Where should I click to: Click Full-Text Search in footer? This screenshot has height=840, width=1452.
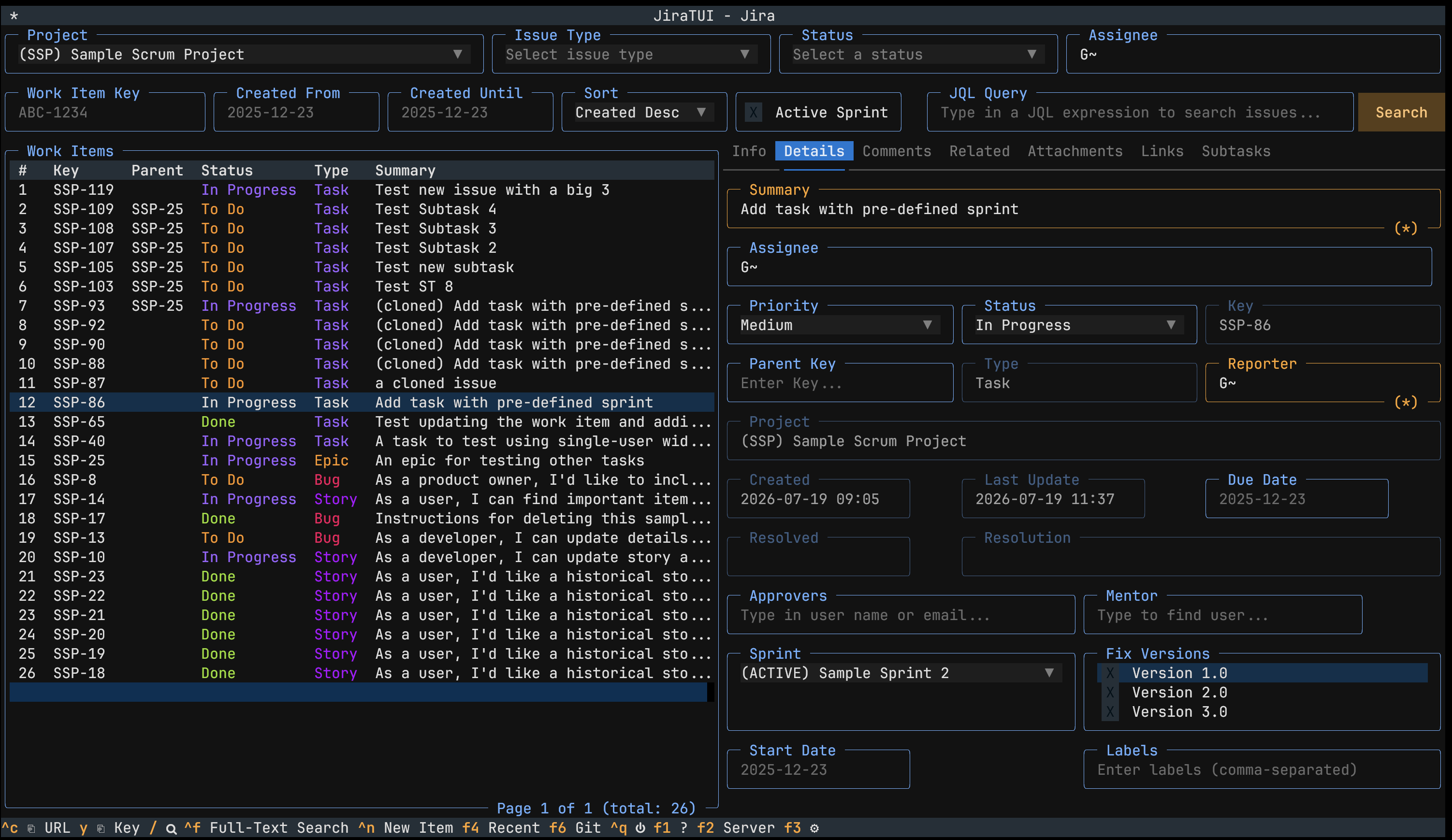point(279,828)
